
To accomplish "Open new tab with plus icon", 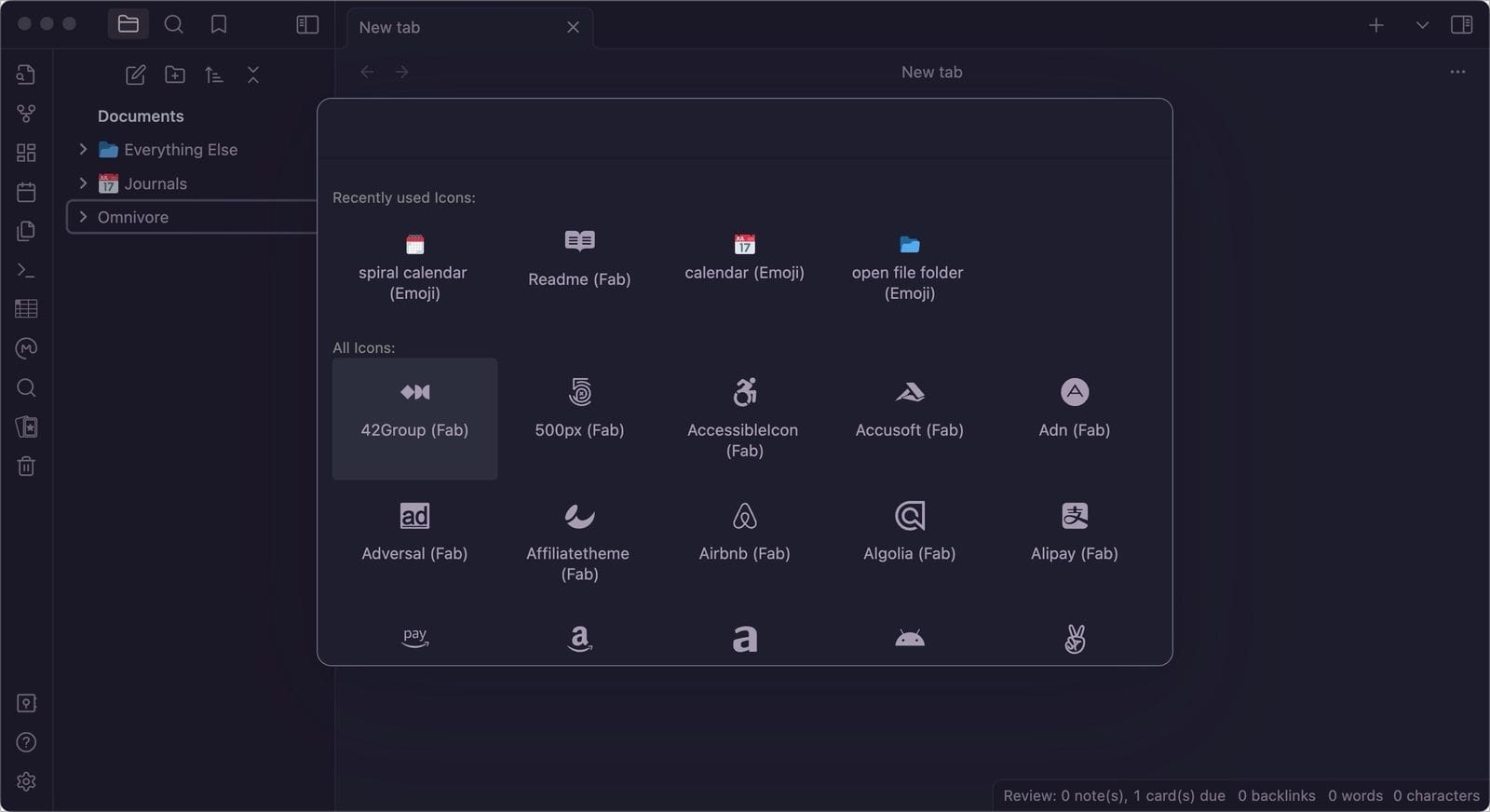I will click(x=1376, y=25).
